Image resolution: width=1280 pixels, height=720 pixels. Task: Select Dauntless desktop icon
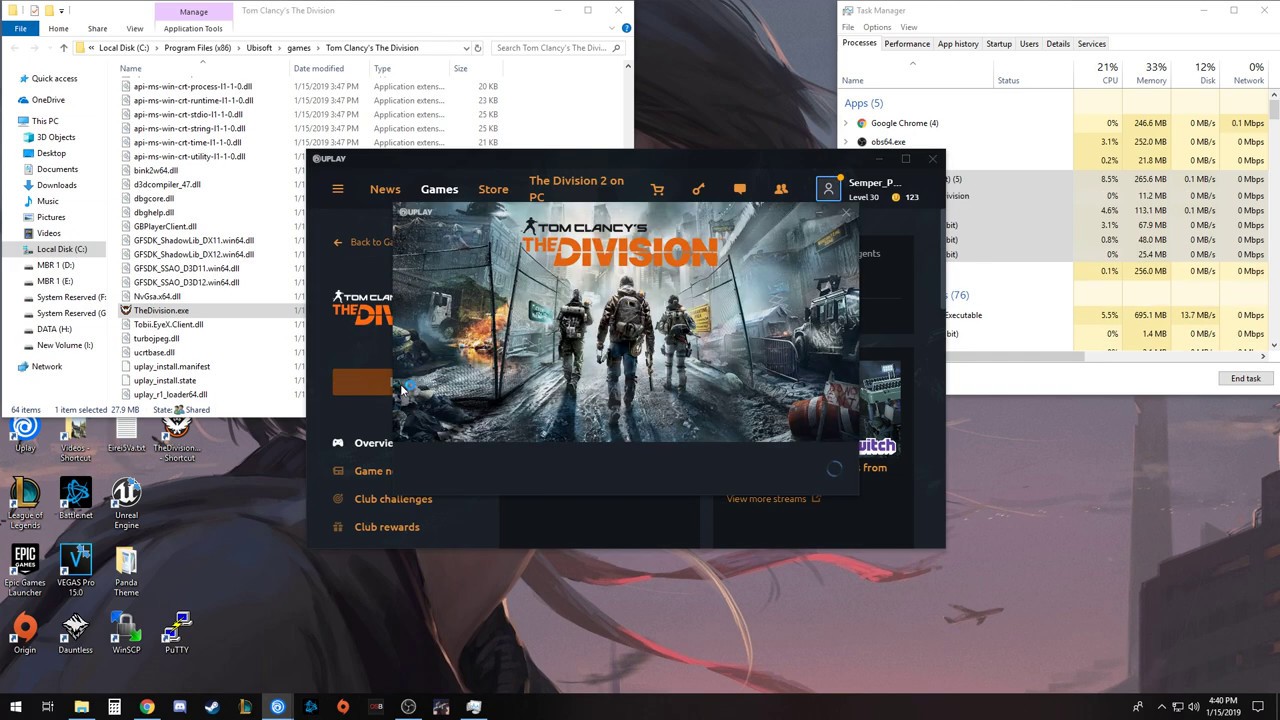click(x=75, y=632)
